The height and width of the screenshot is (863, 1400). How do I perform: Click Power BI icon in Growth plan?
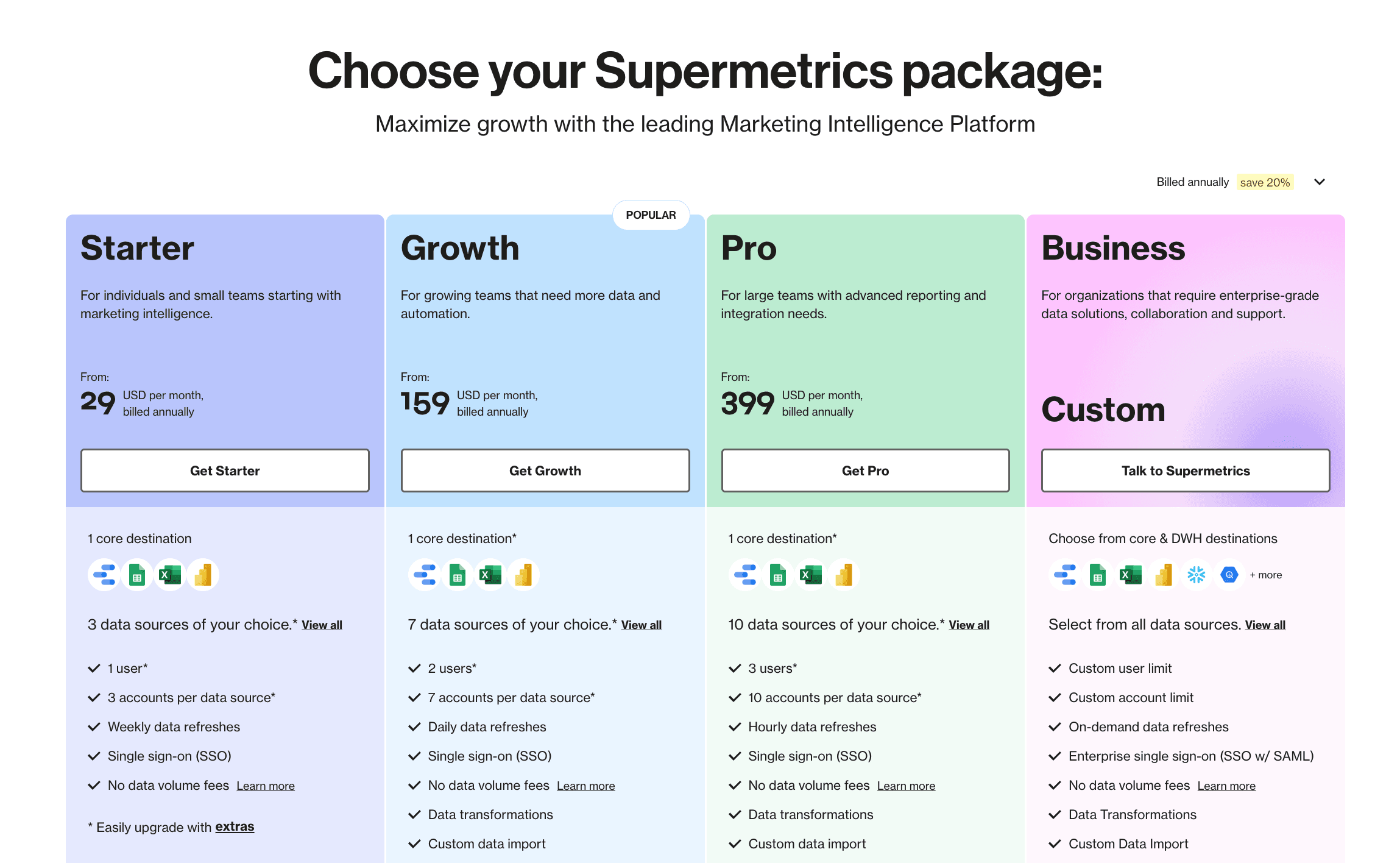point(523,575)
